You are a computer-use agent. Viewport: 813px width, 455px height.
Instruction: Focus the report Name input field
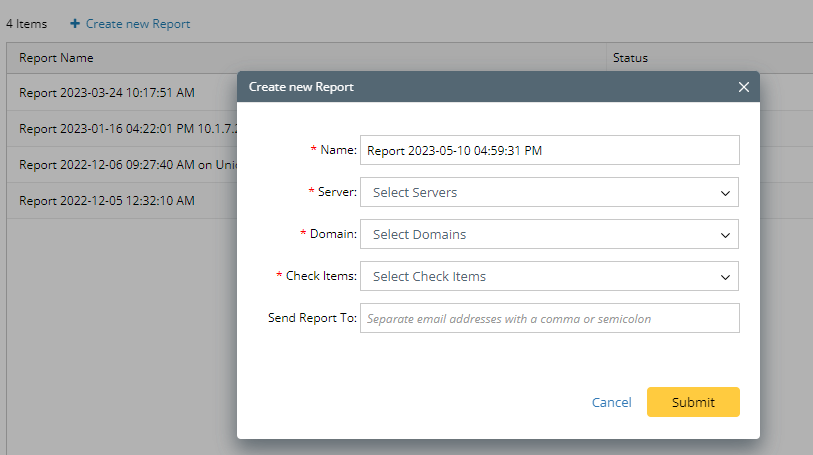point(548,150)
